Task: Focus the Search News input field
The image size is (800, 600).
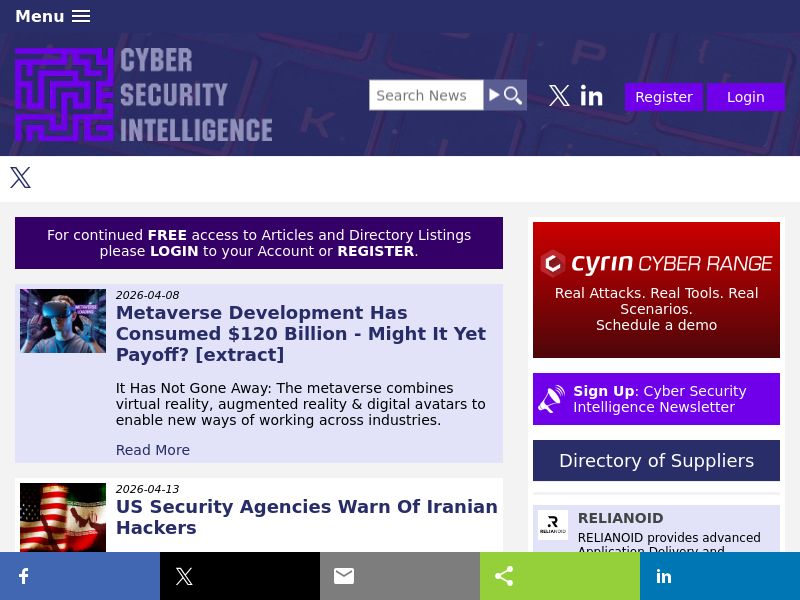Action: 426,95
